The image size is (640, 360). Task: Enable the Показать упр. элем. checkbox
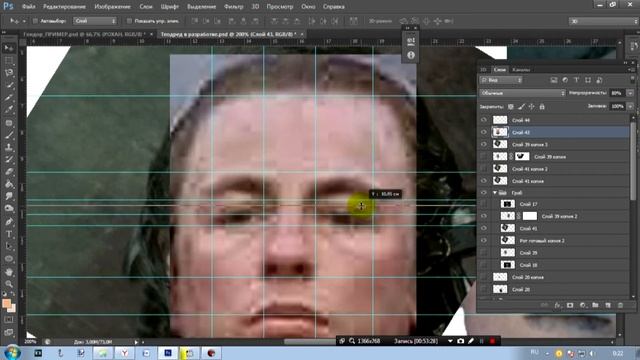(129, 21)
